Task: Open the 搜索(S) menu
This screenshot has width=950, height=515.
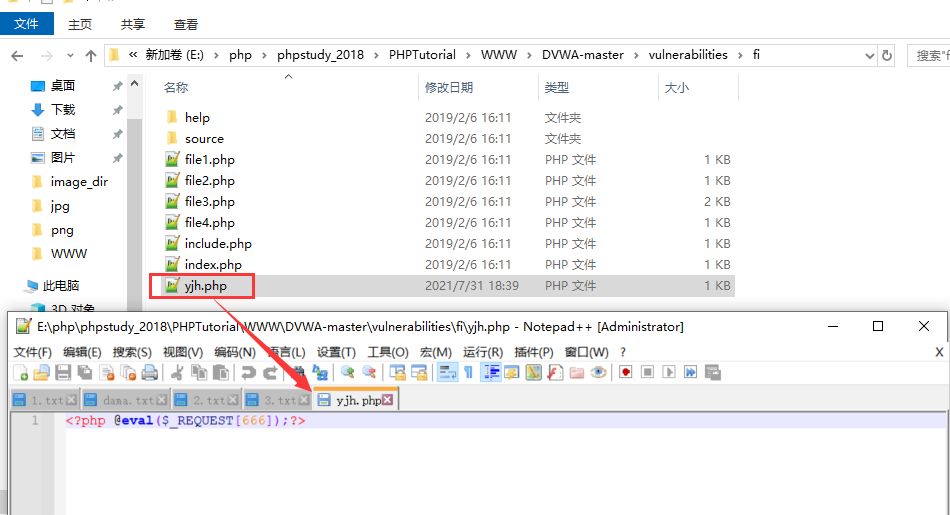Action: pos(132,352)
